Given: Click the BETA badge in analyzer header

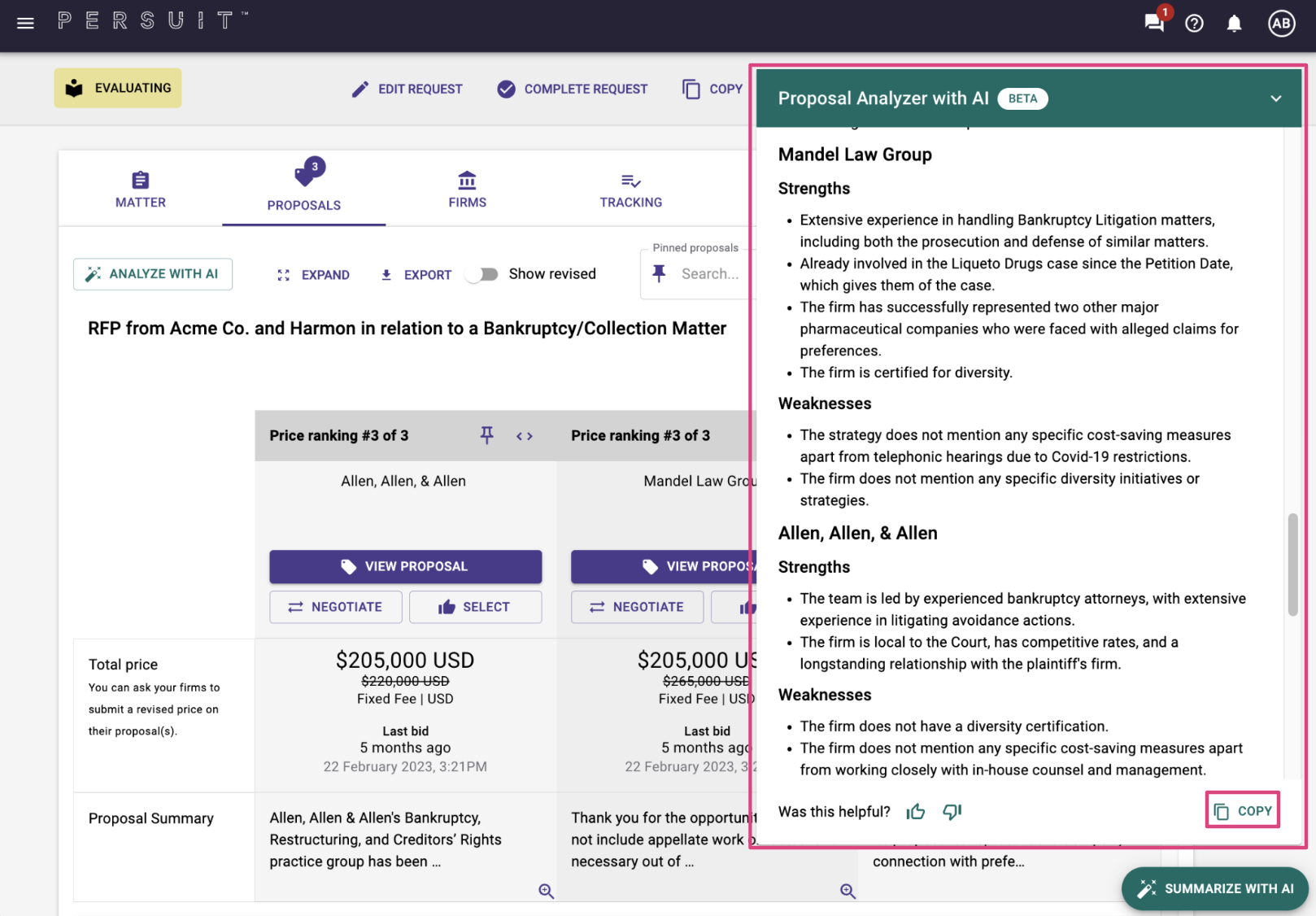Looking at the screenshot, I should (x=1022, y=98).
